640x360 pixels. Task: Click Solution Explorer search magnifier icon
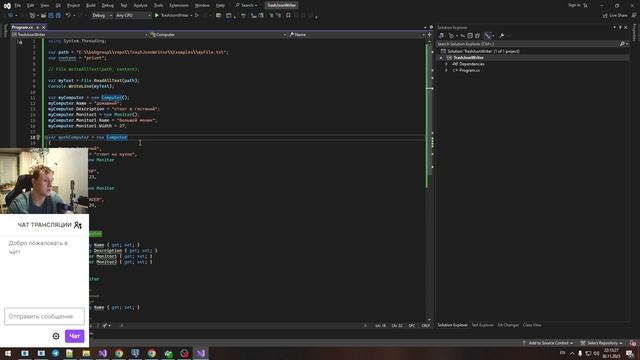coord(622,44)
